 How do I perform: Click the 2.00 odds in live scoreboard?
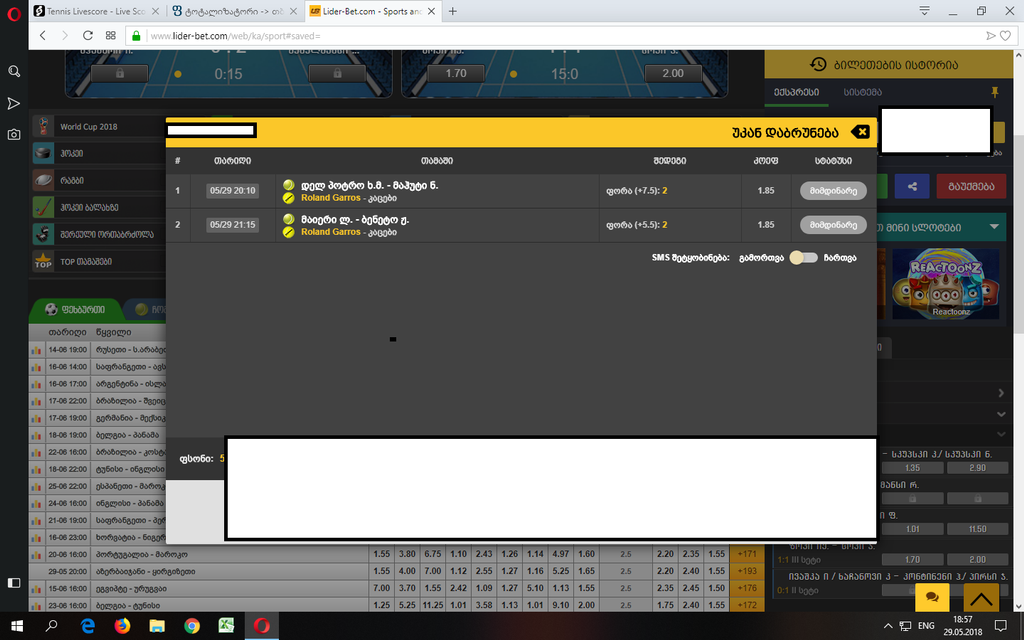click(x=673, y=73)
